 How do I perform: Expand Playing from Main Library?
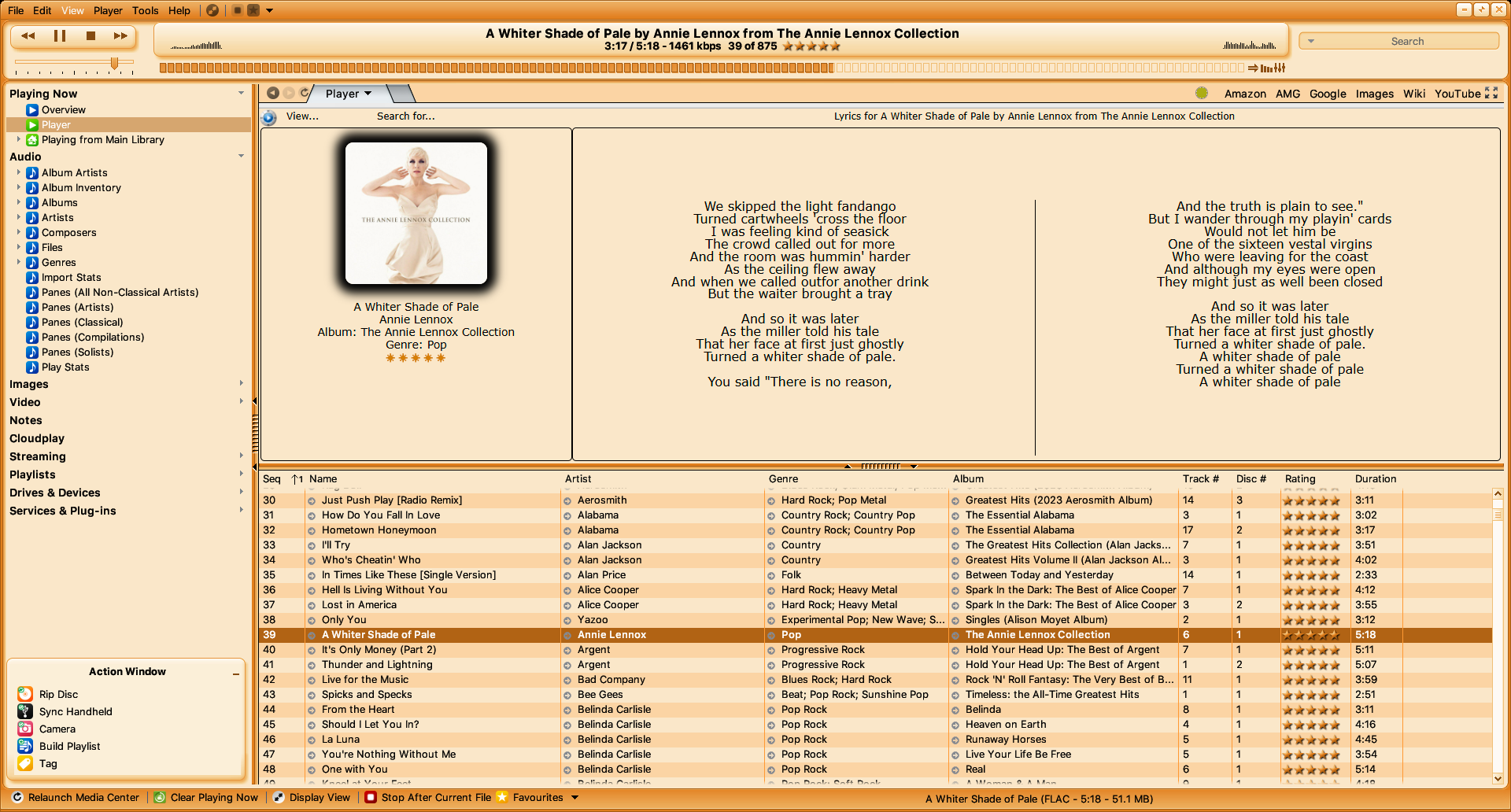tap(19, 139)
